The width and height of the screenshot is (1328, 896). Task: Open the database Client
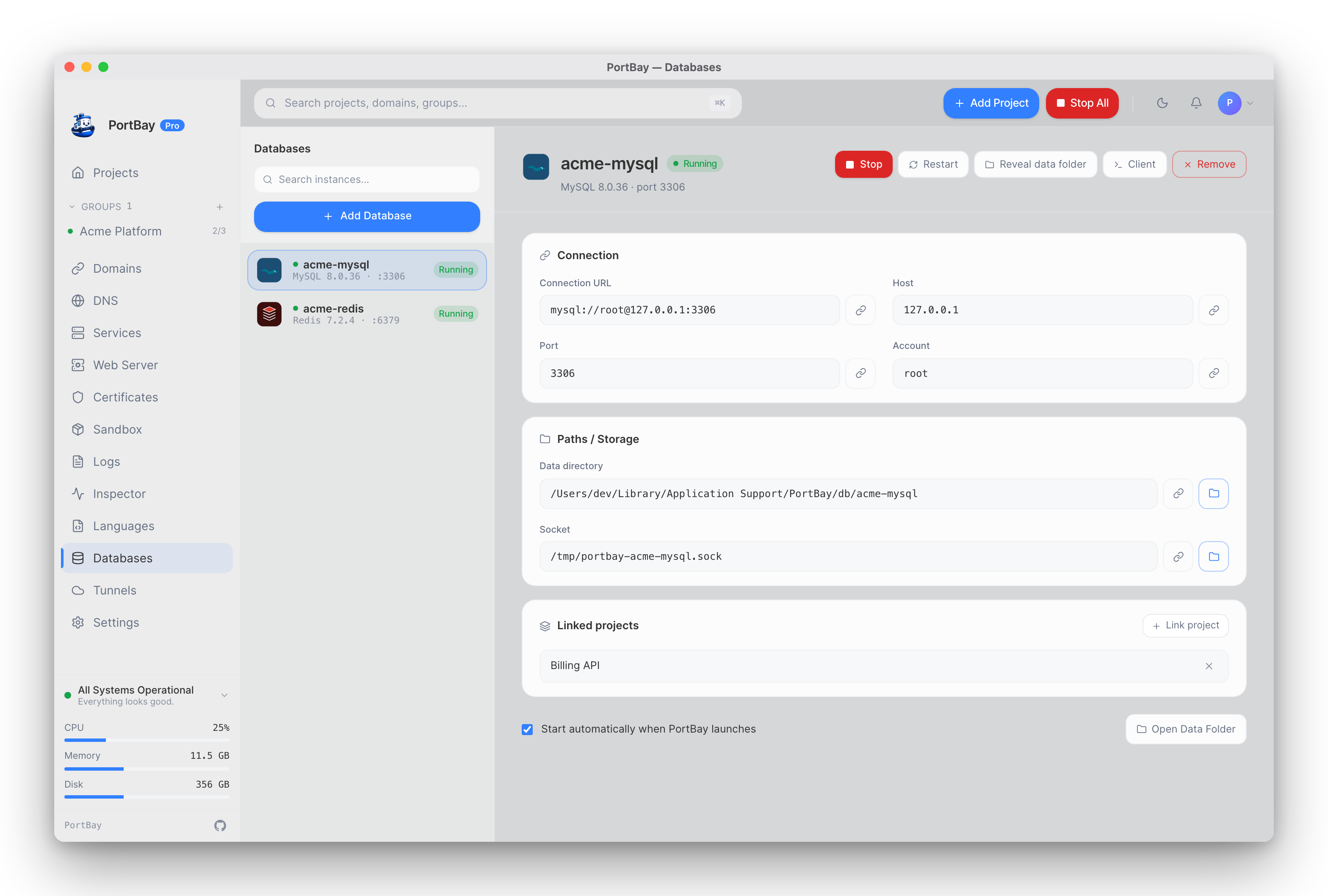(x=1134, y=165)
